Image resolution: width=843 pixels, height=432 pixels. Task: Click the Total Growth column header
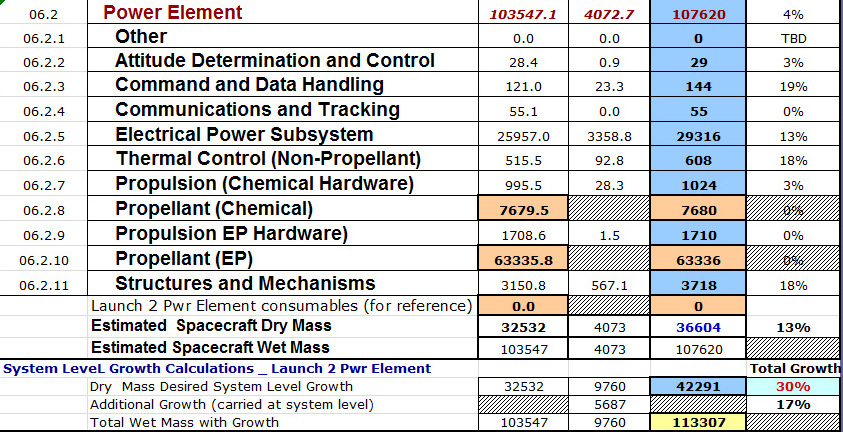click(x=795, y=369)
